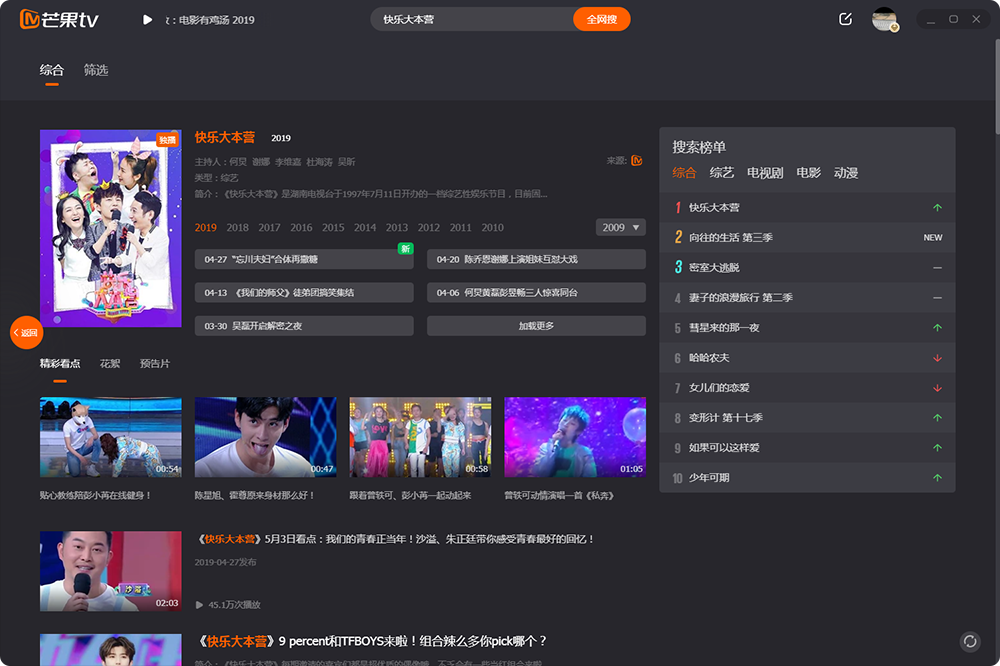Viewport: 1000px width, 666px height.
Task: Select 电视剧 in the search ranking tabs
Action: 765,172
